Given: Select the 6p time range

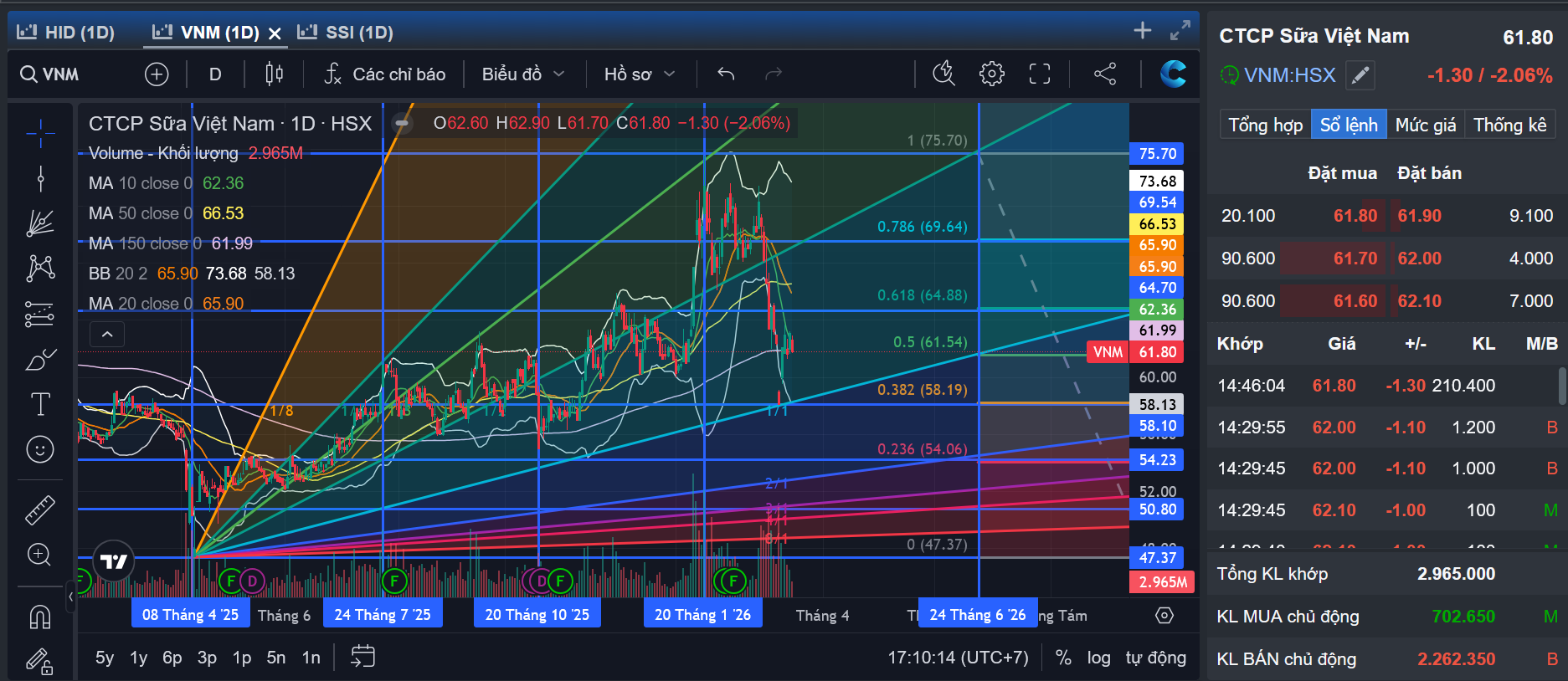Looking at the screenshot, I should (x=172, y=658).
